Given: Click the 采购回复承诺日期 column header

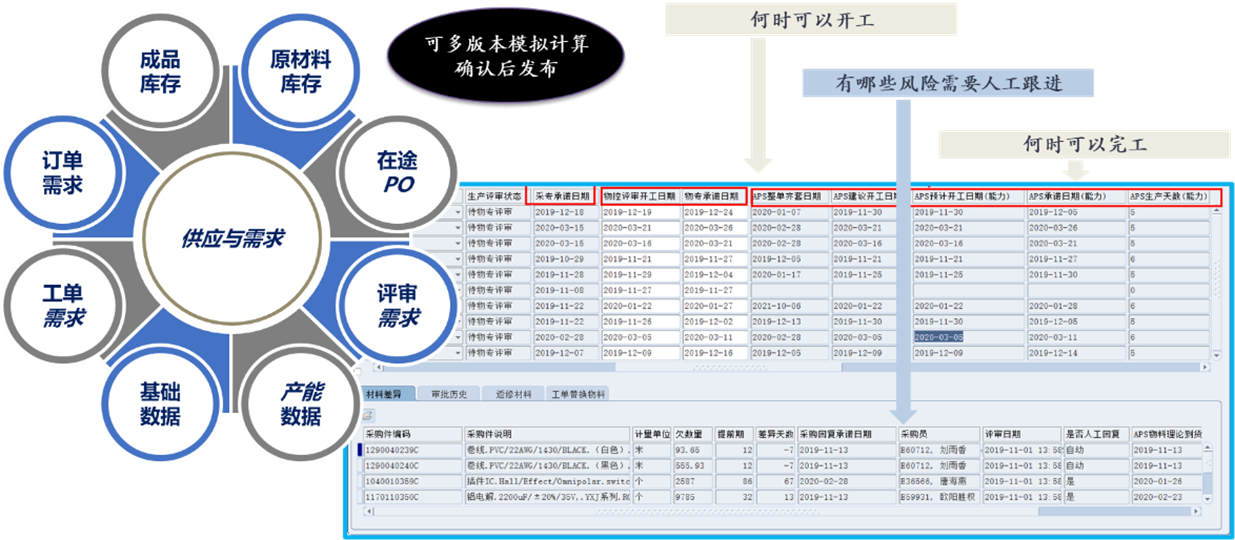Looking at the screenshot, I should 847,434.
